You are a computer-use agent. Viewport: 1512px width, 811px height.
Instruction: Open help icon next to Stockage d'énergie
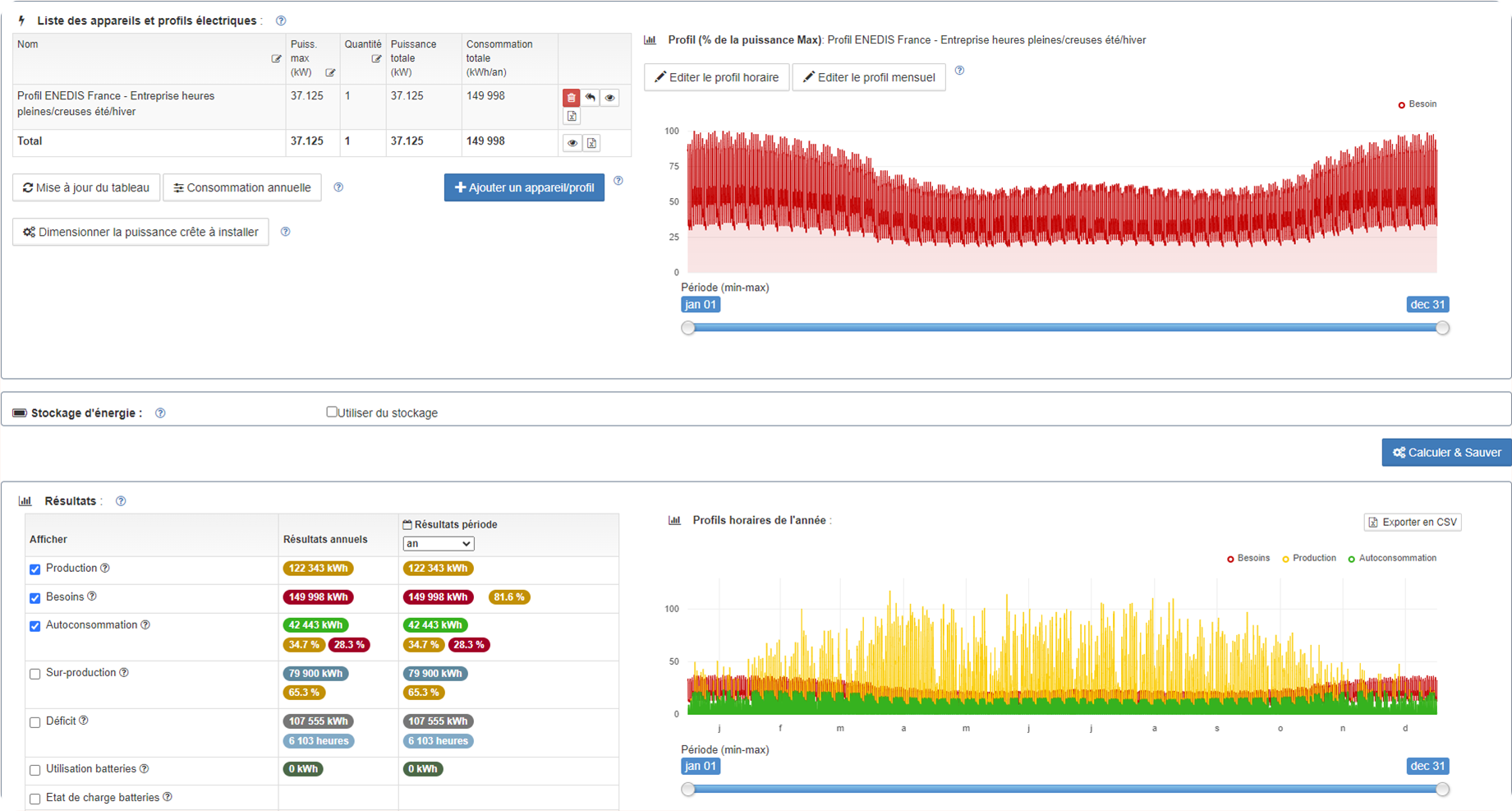click(x=160, y=413)
